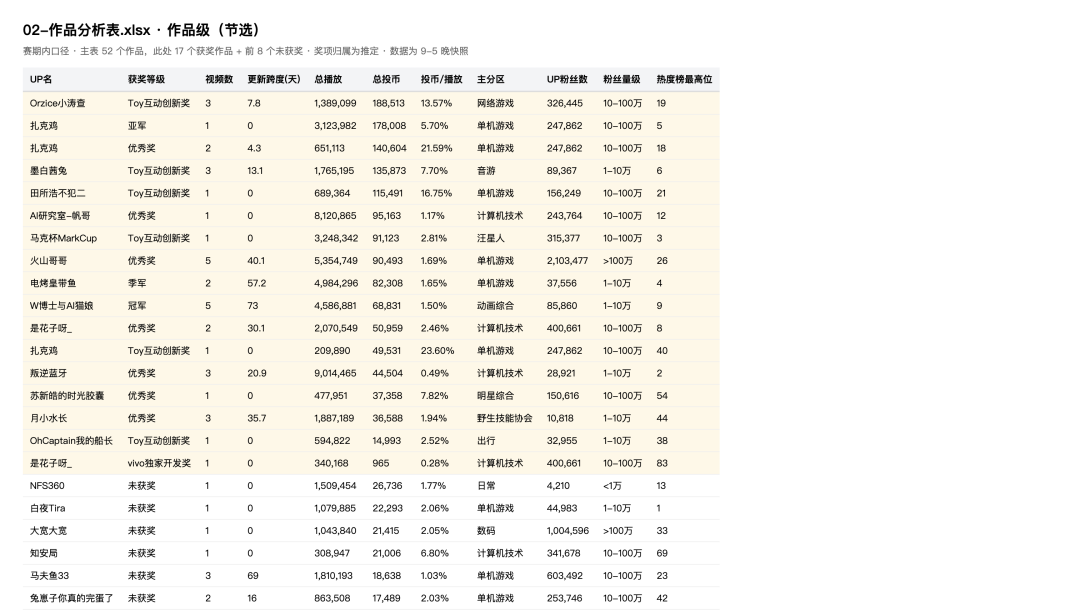Select the 月小水长 name cell
Screen dimensions: 1080x615
tap(48, 418)
